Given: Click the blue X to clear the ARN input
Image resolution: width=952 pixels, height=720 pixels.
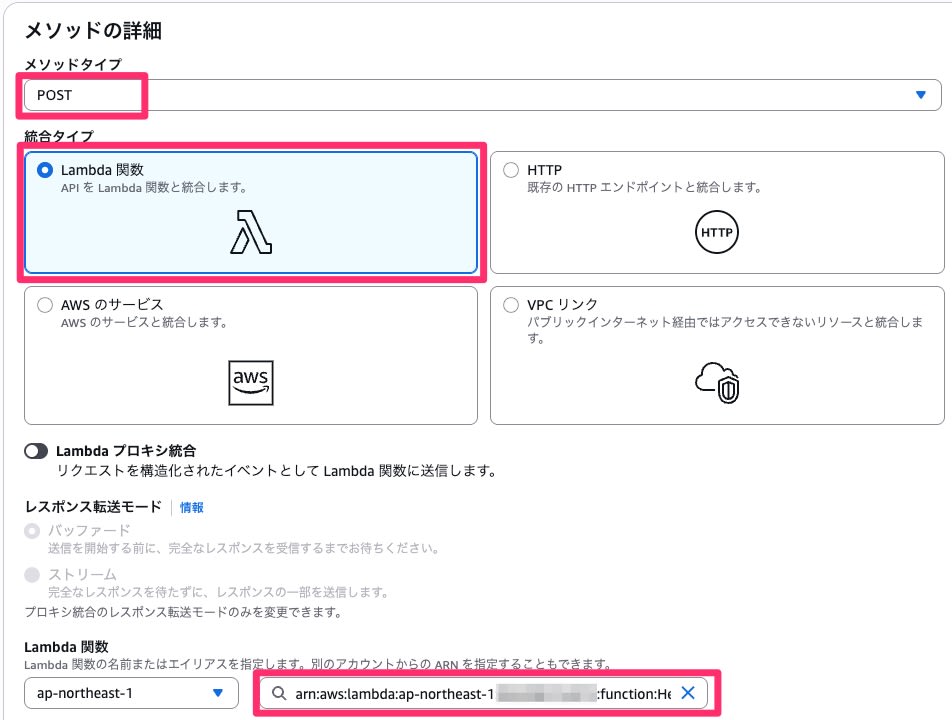Looking at the screenshot, I should tap(688, 692).
